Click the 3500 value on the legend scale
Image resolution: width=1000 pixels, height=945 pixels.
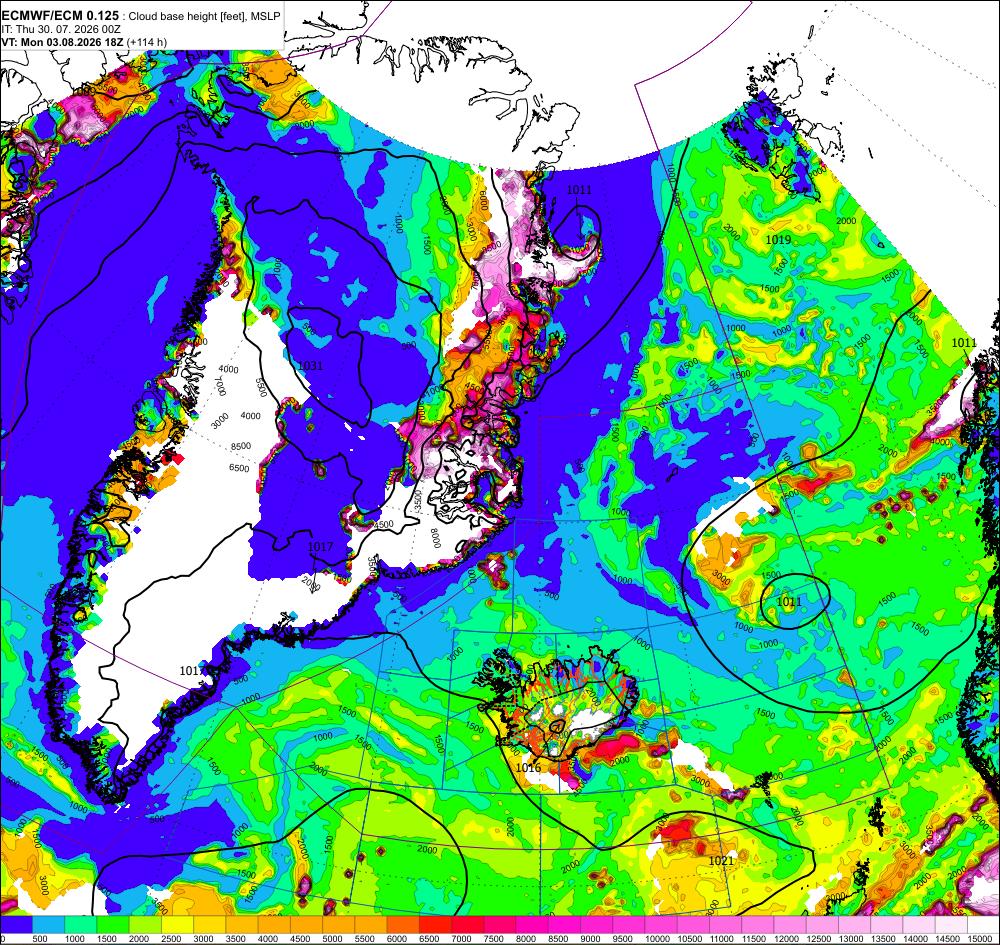235,939
